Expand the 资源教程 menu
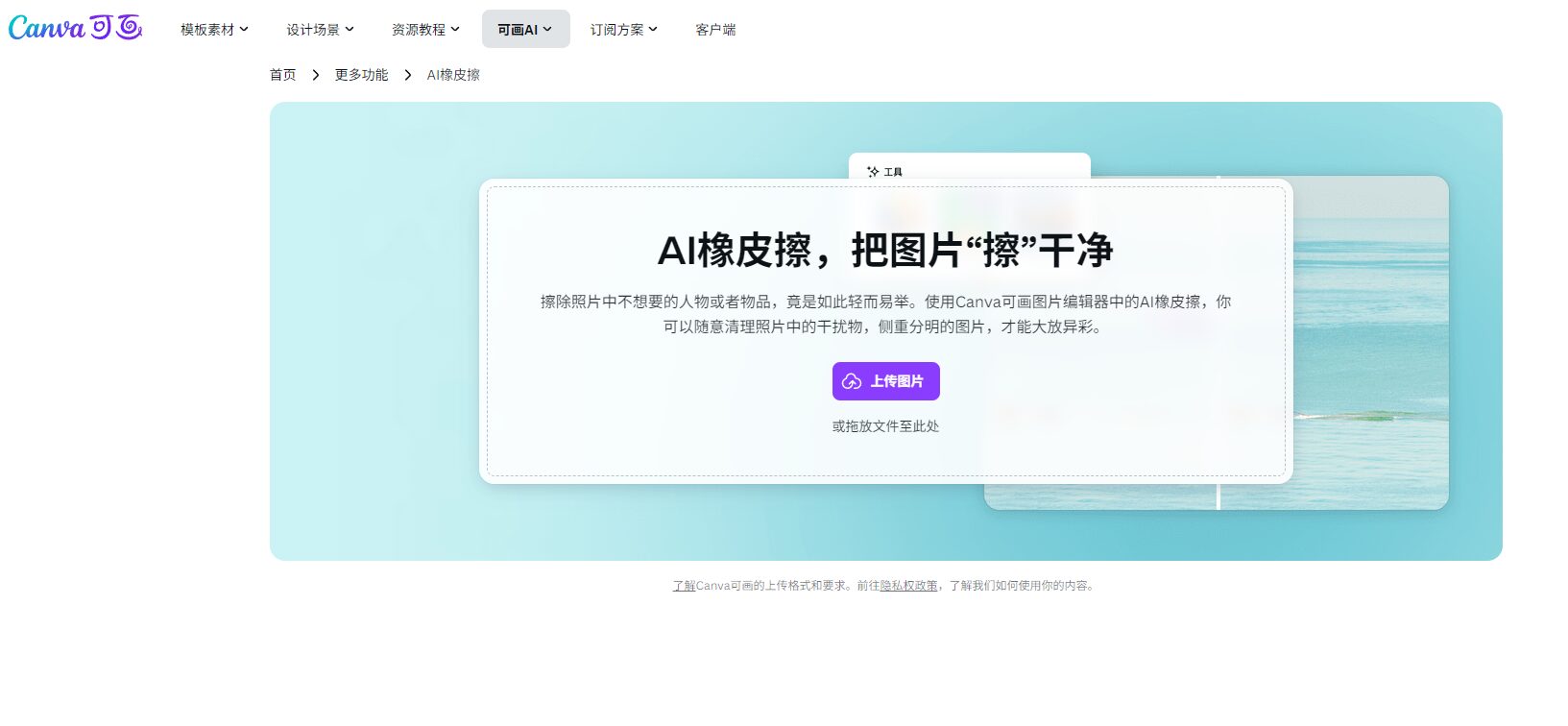The height and width of the screenshot is (726, 1568). click(425, 30)
